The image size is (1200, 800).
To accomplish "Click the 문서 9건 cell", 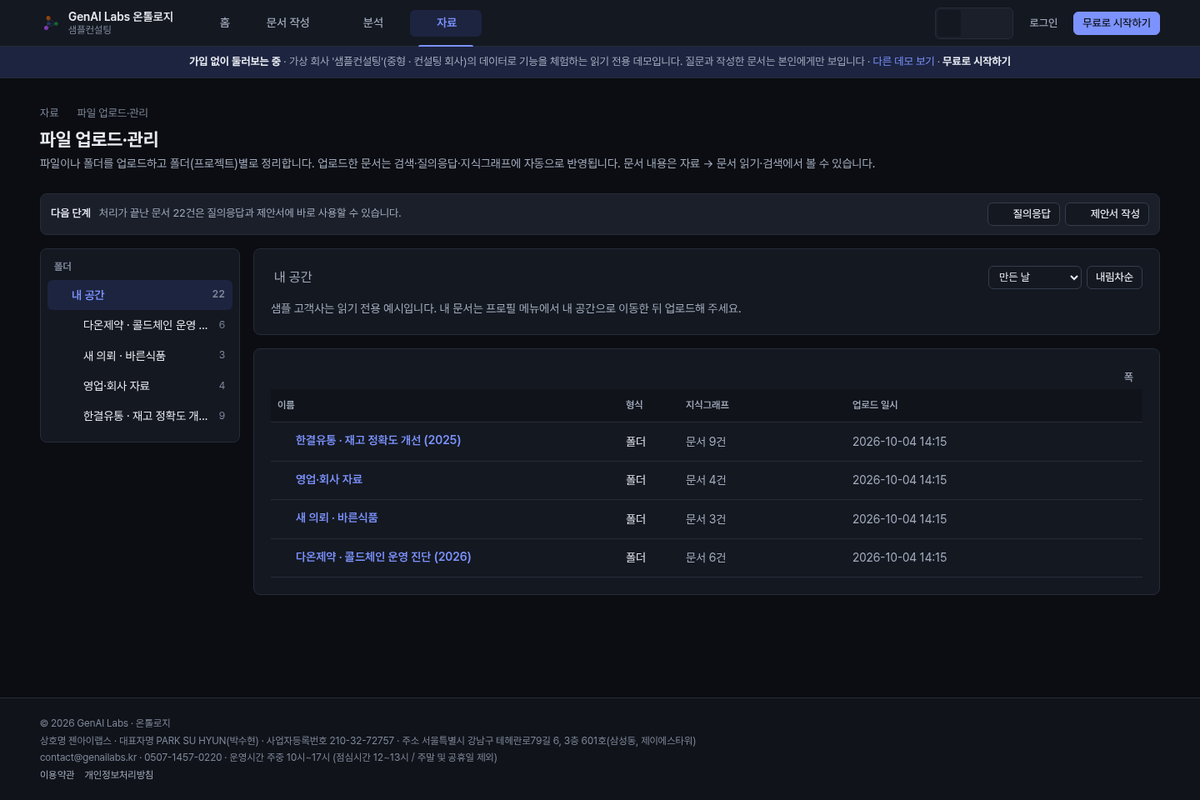I will point(706,441).
